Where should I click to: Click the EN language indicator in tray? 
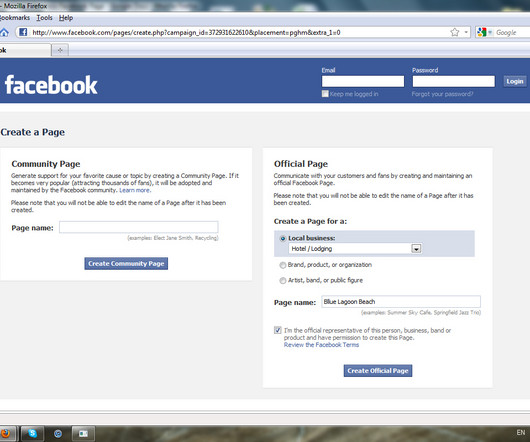click(521, 433)
